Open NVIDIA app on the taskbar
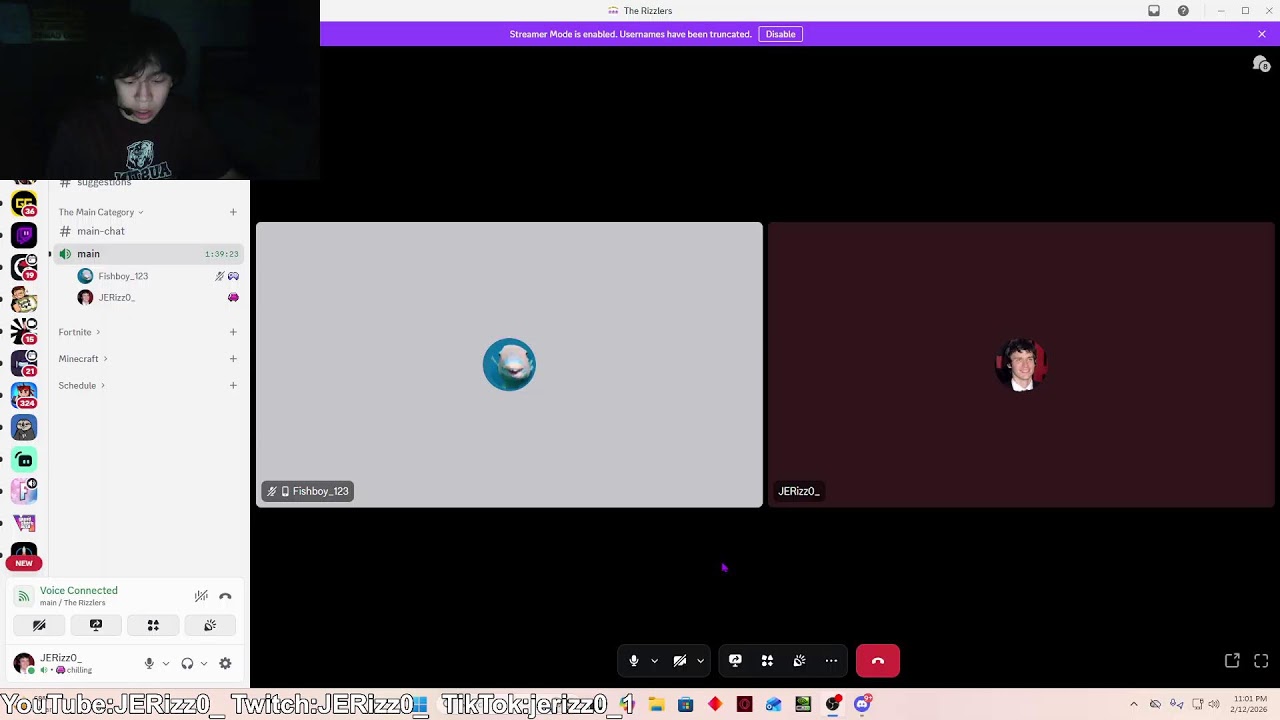 [803, 705]
